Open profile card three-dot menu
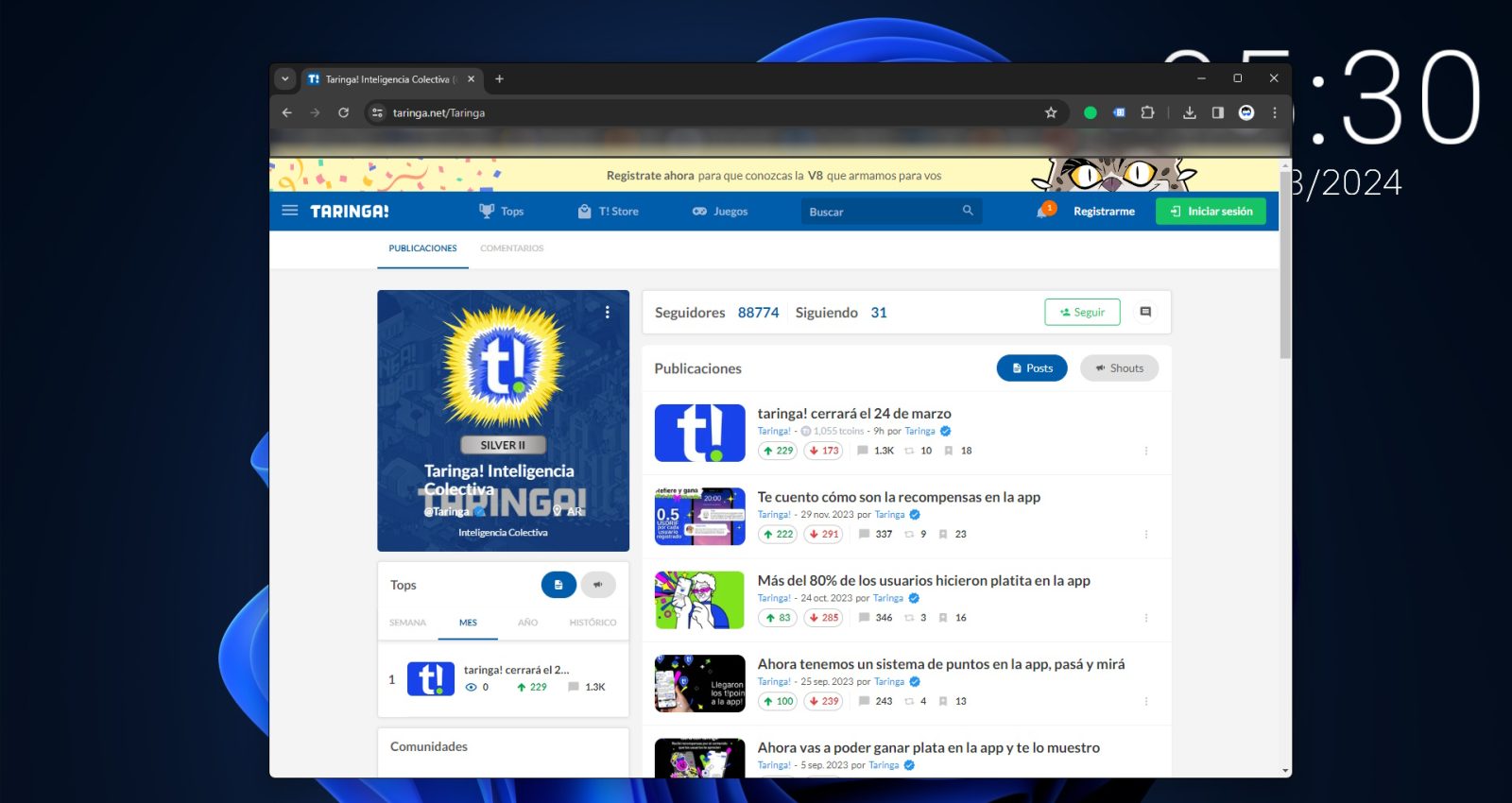This screenshot has height=803, width=1512. [x=608, y=312]
